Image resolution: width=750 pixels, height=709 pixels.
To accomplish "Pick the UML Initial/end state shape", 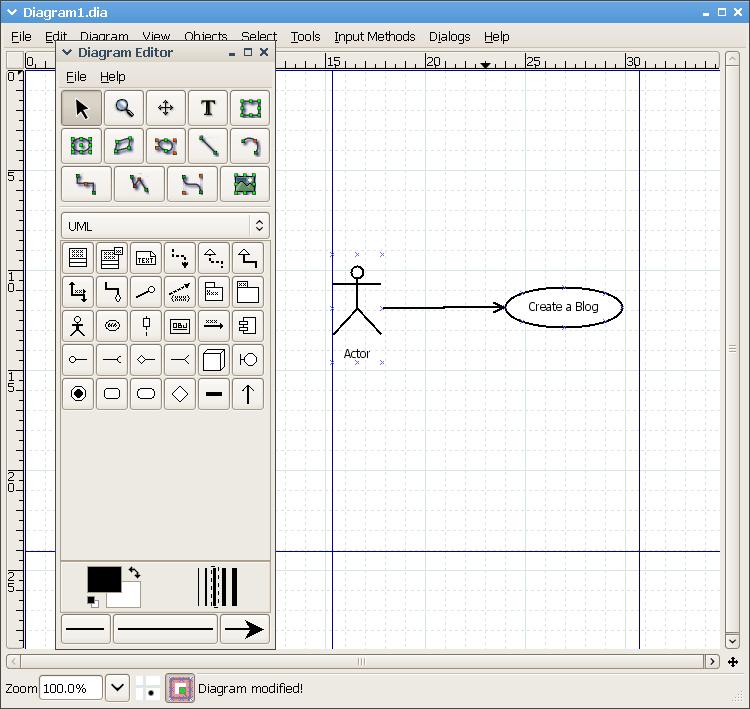I will coord(78,394).
